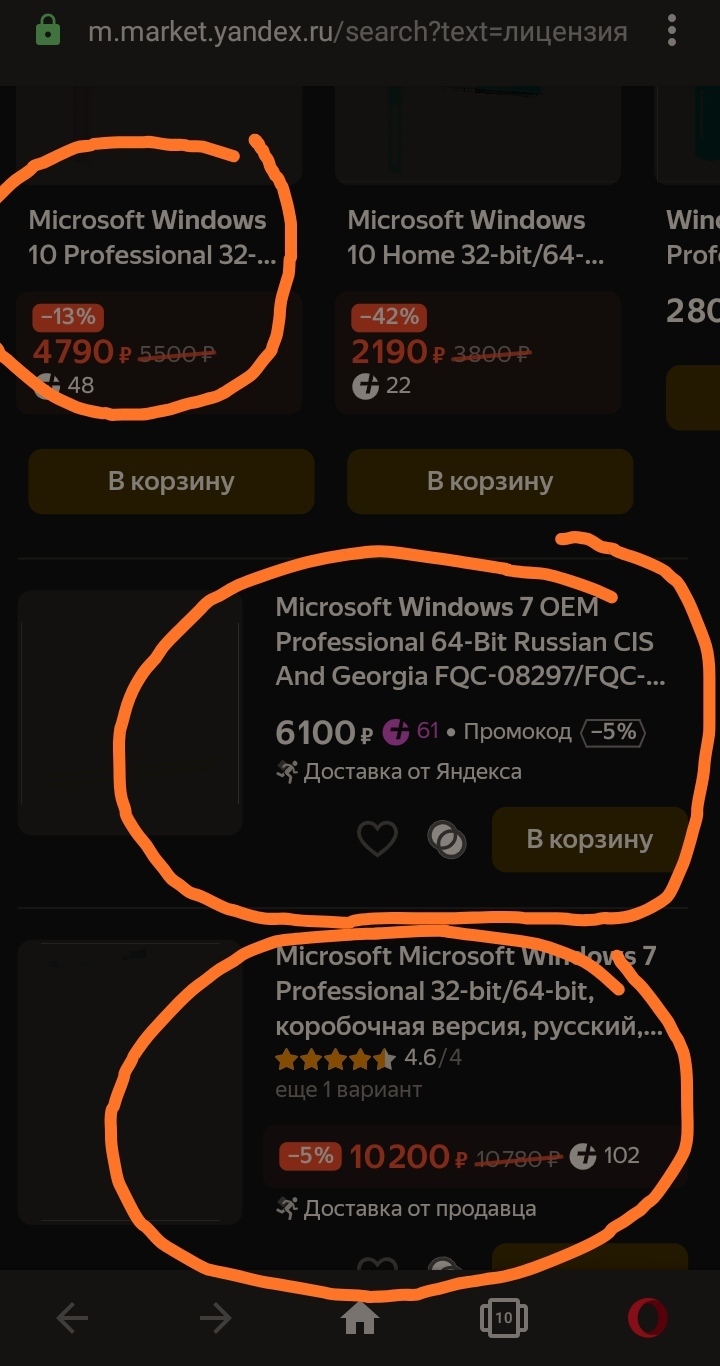Tap the purple Plus cashback icon
The height and width of the screenshot is (1366, 720).
point(397,732)
